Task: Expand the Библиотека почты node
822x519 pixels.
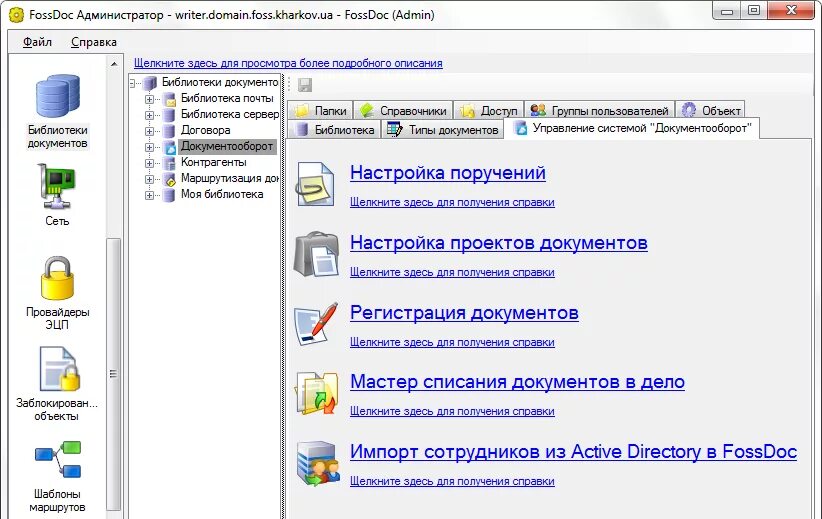Action: pyautogui.click(x=149, y=99)
